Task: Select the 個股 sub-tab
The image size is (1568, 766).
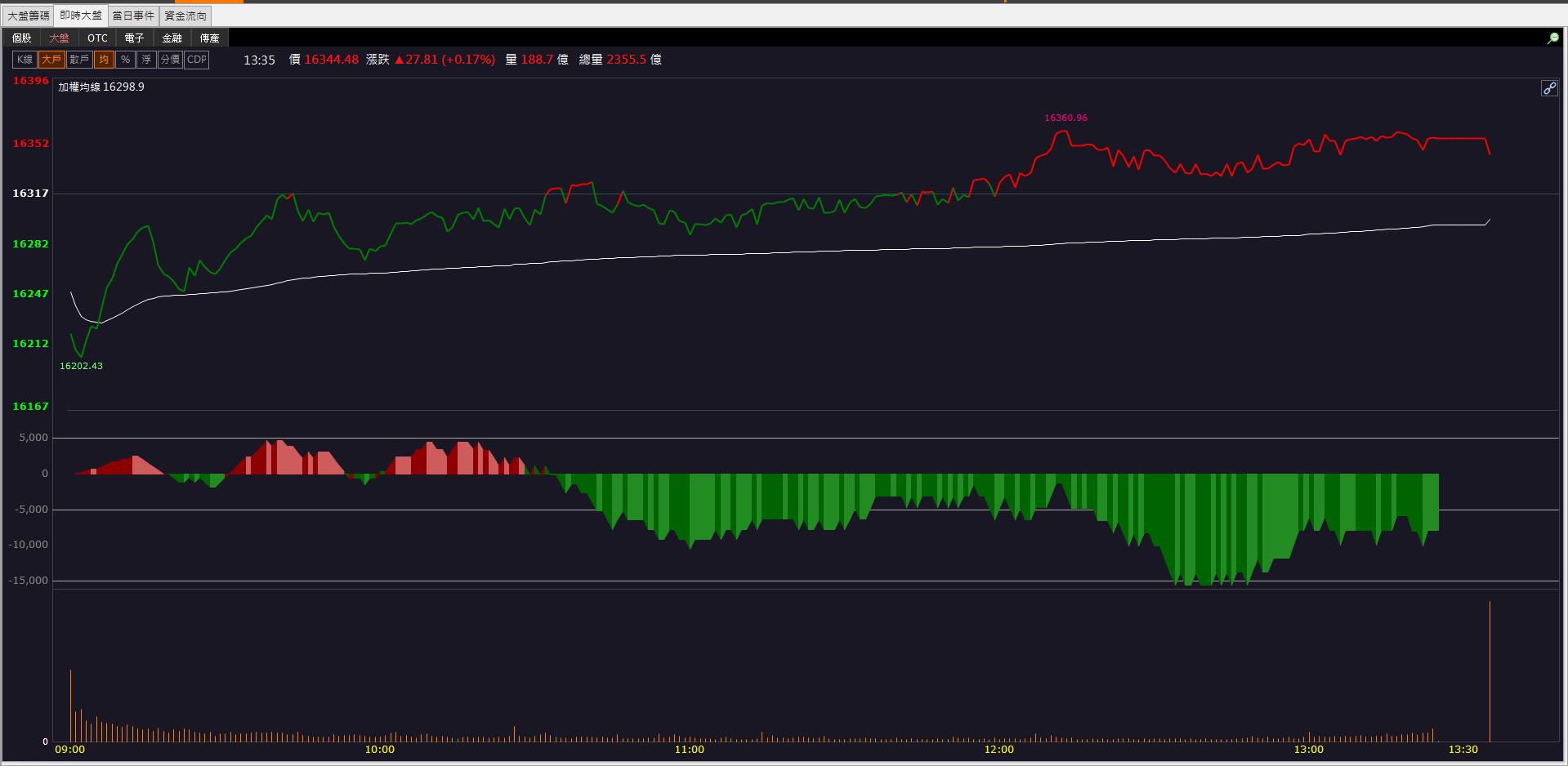Action: (21, 38)
